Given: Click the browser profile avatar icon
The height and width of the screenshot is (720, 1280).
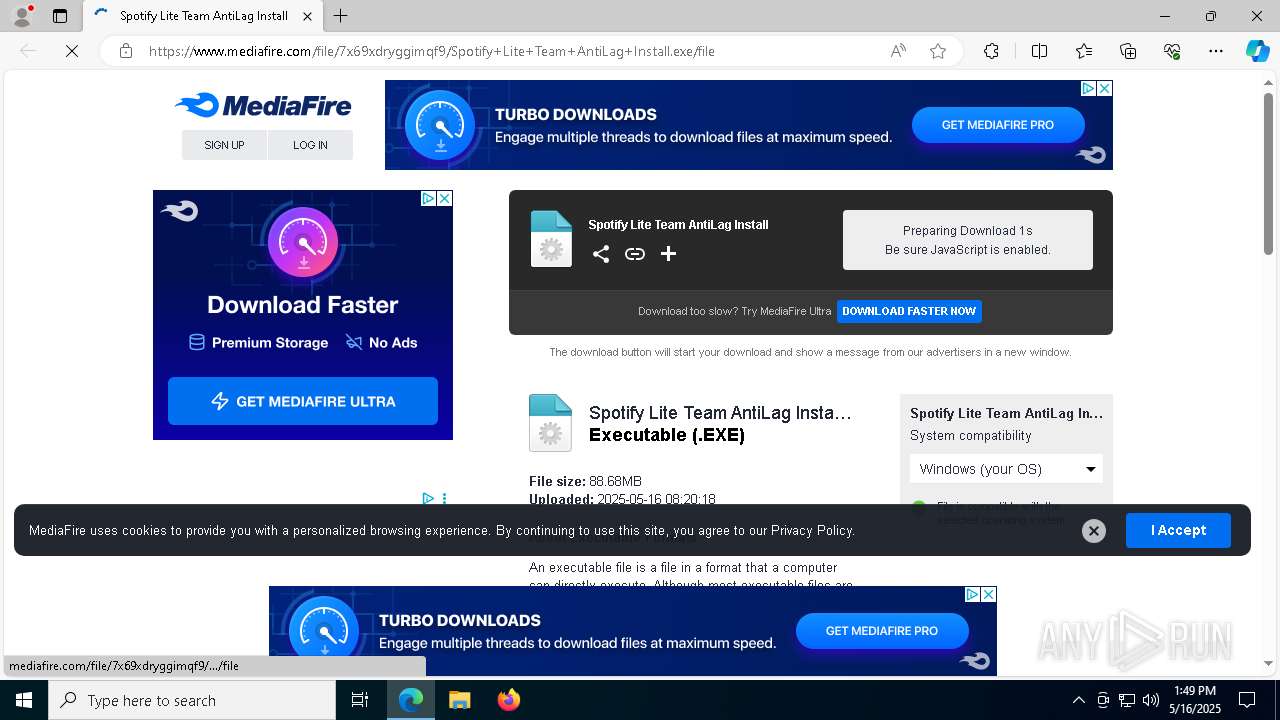Looking at the screenshot, I should (22, 16).
